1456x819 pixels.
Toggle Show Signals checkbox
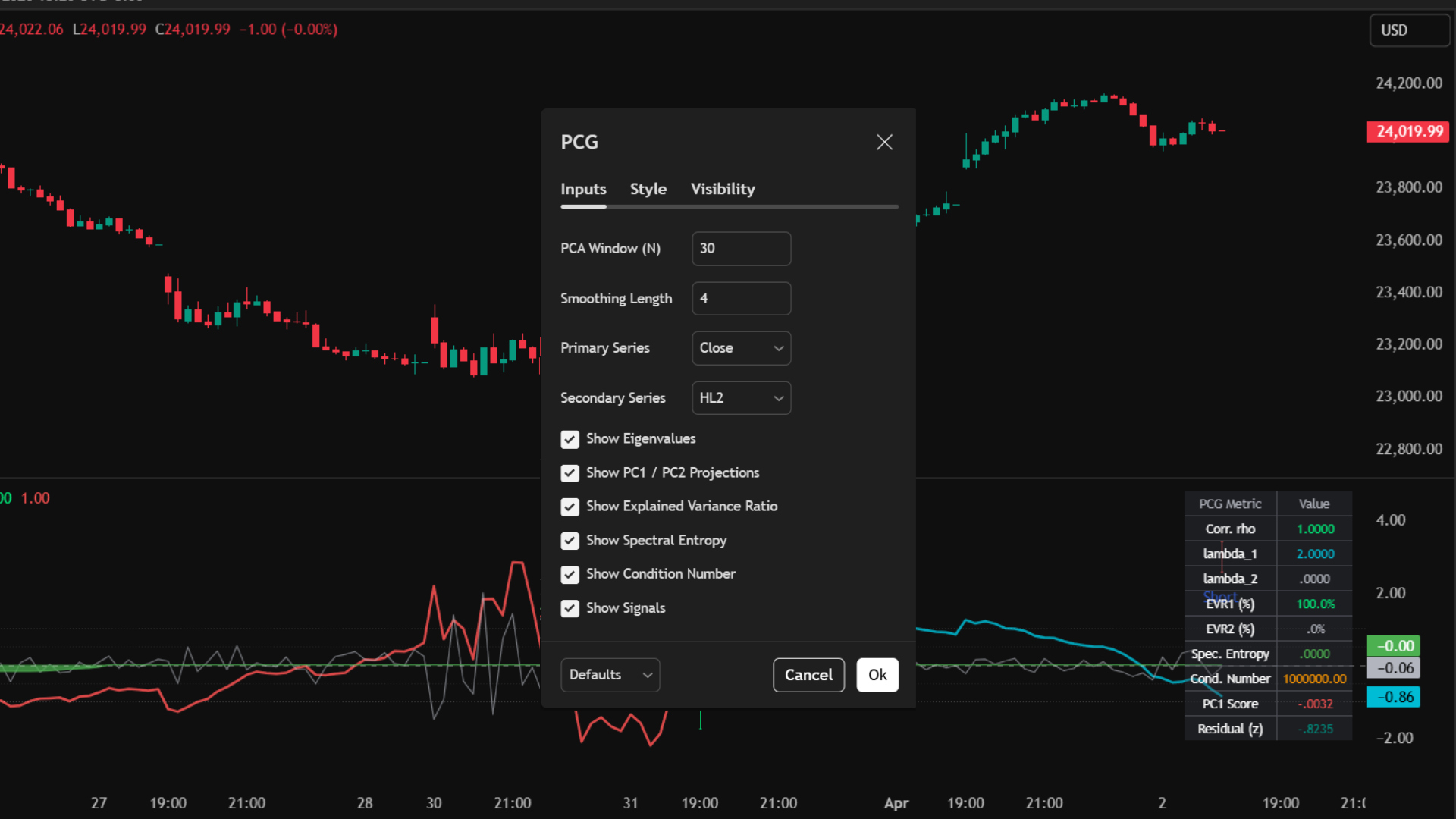point(570,608)
